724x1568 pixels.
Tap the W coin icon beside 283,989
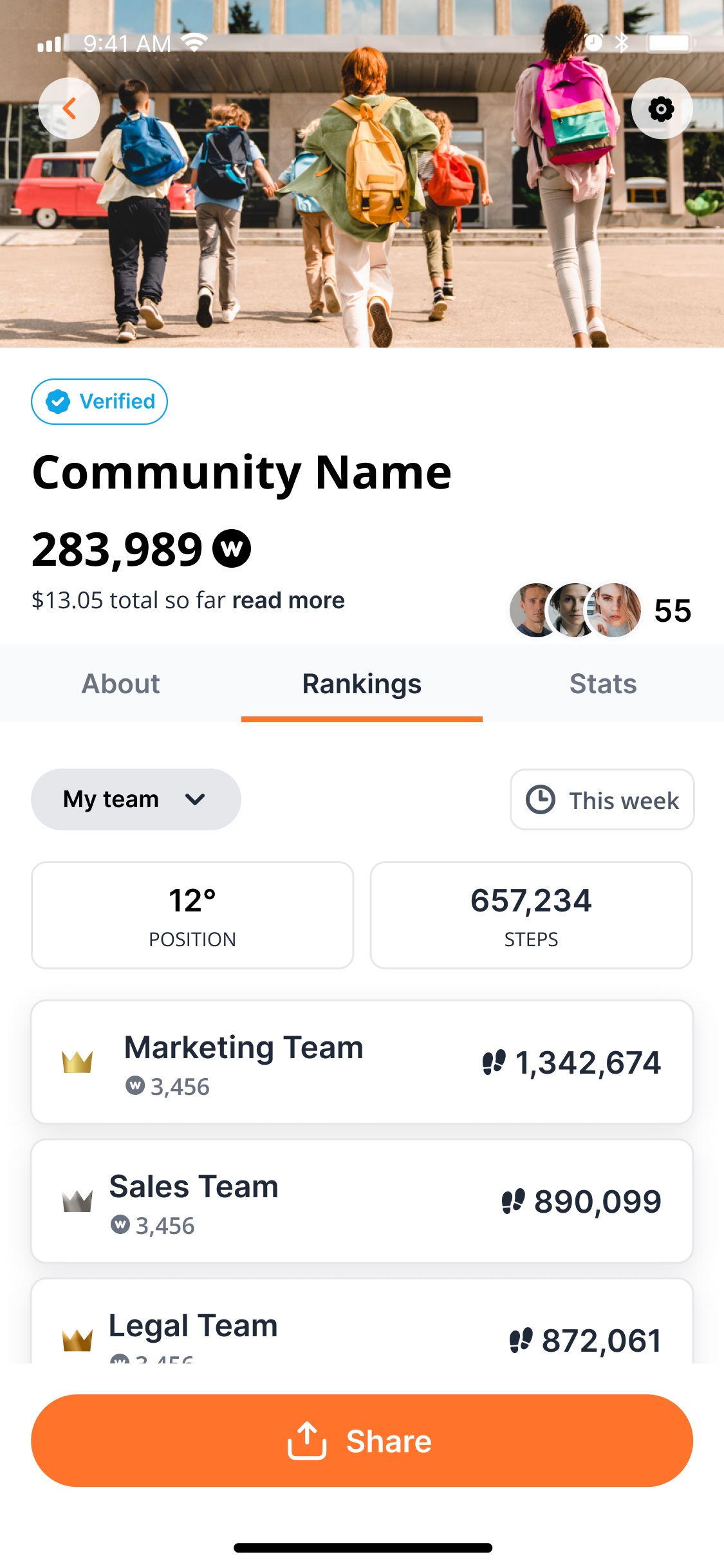click(232, 548)
